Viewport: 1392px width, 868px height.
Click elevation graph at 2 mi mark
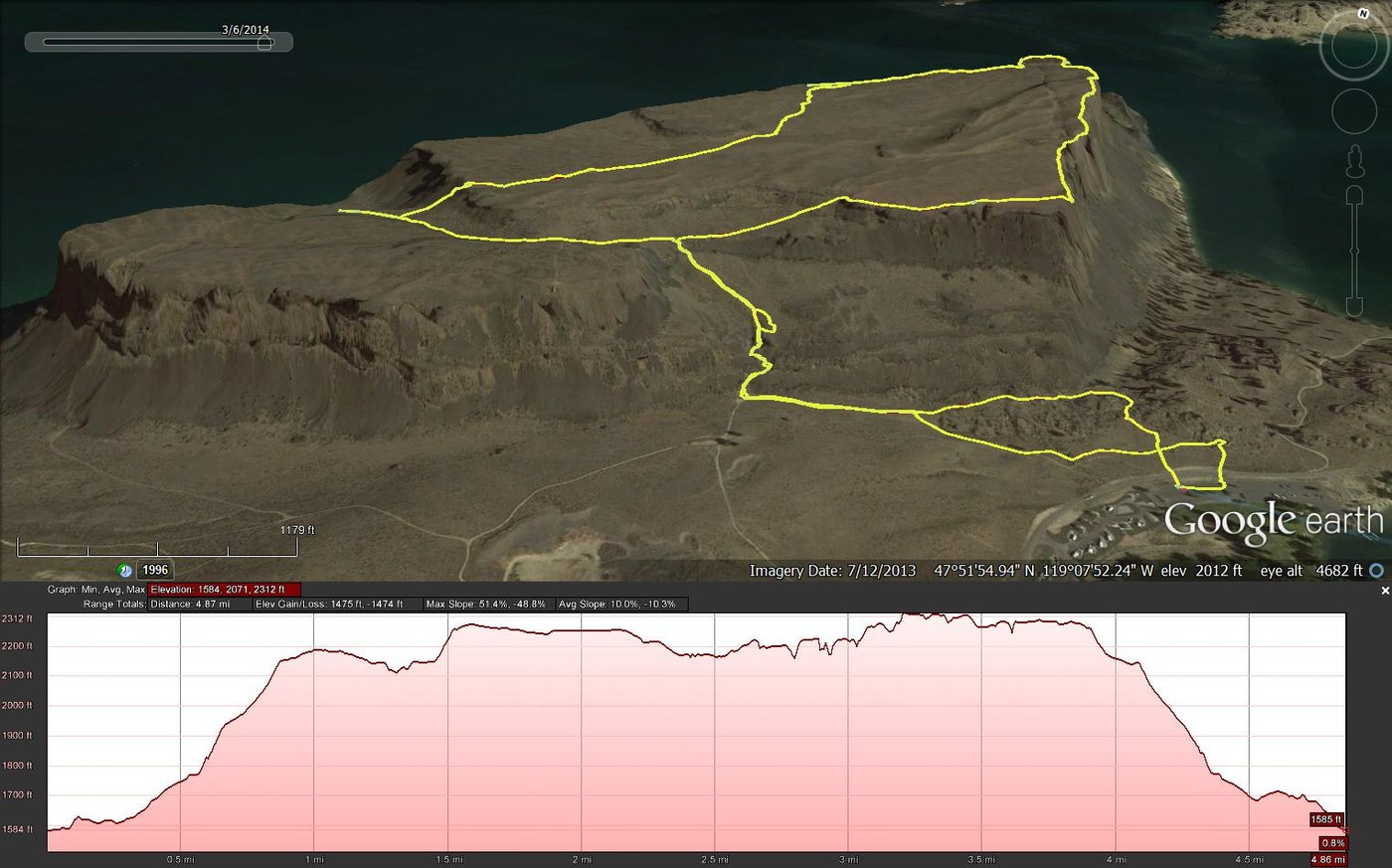(x=583, y=736)
